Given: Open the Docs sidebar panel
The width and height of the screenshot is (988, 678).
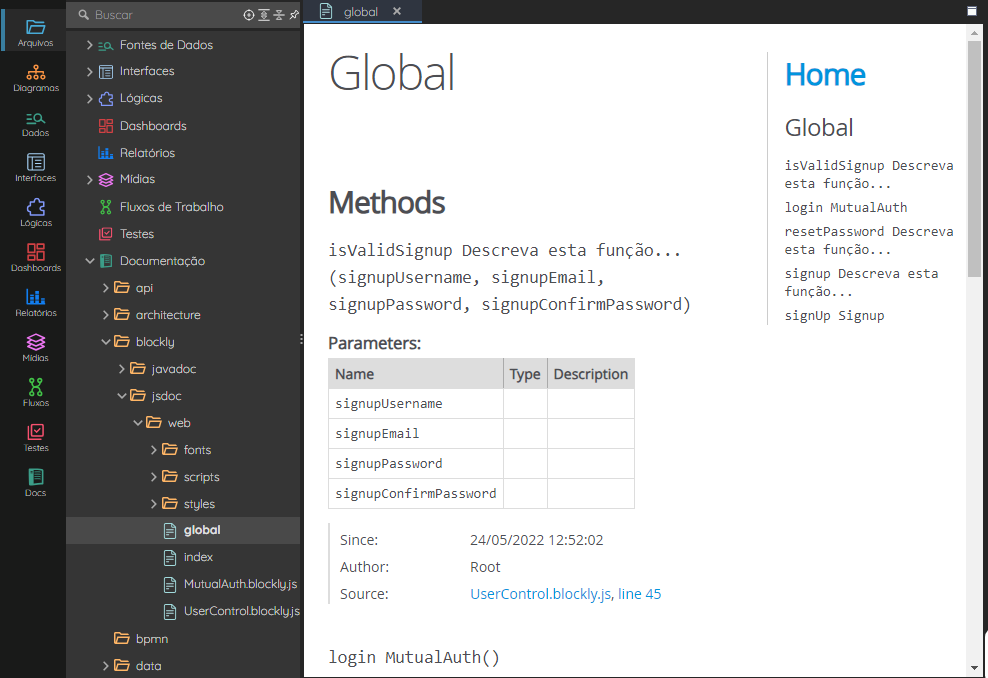Looking at the screenshot, I should pos(35,483).
